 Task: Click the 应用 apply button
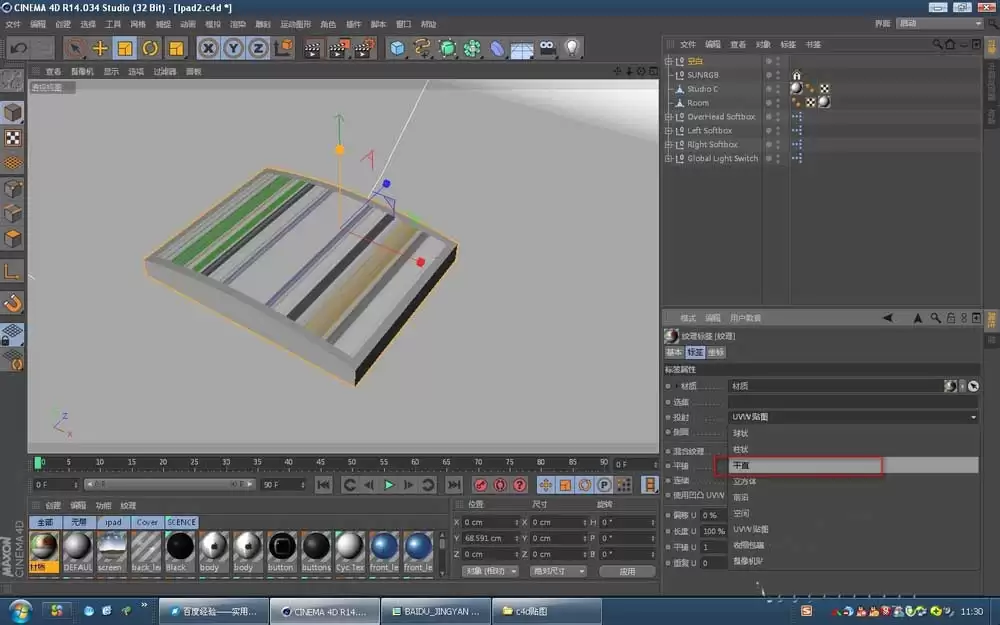coord(628,572)
